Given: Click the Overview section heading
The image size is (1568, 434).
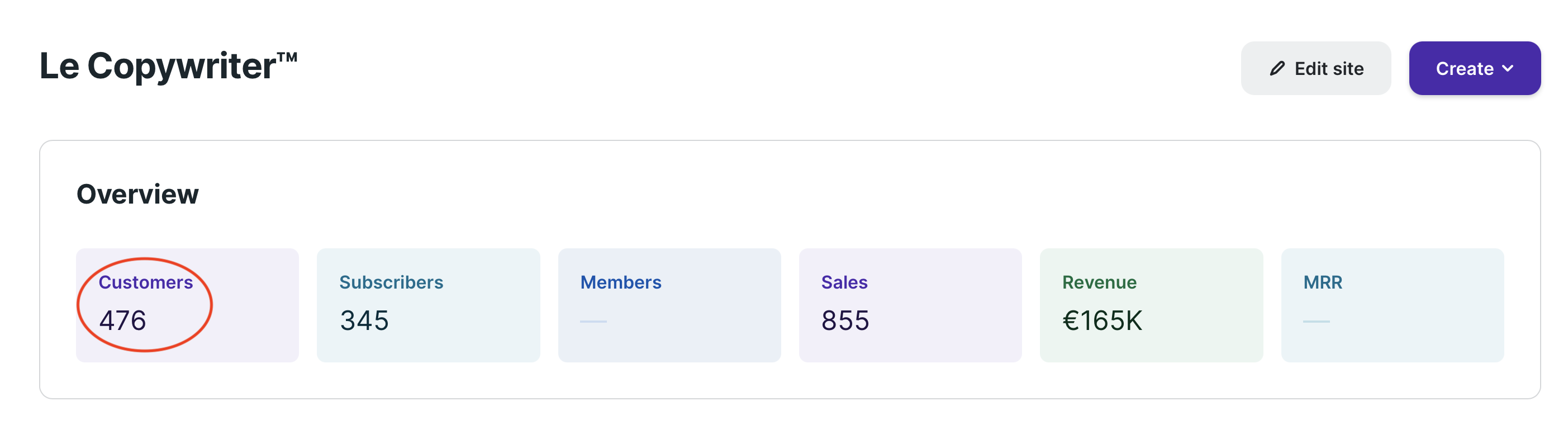Looking at the screenshot, I should (137, 195).
